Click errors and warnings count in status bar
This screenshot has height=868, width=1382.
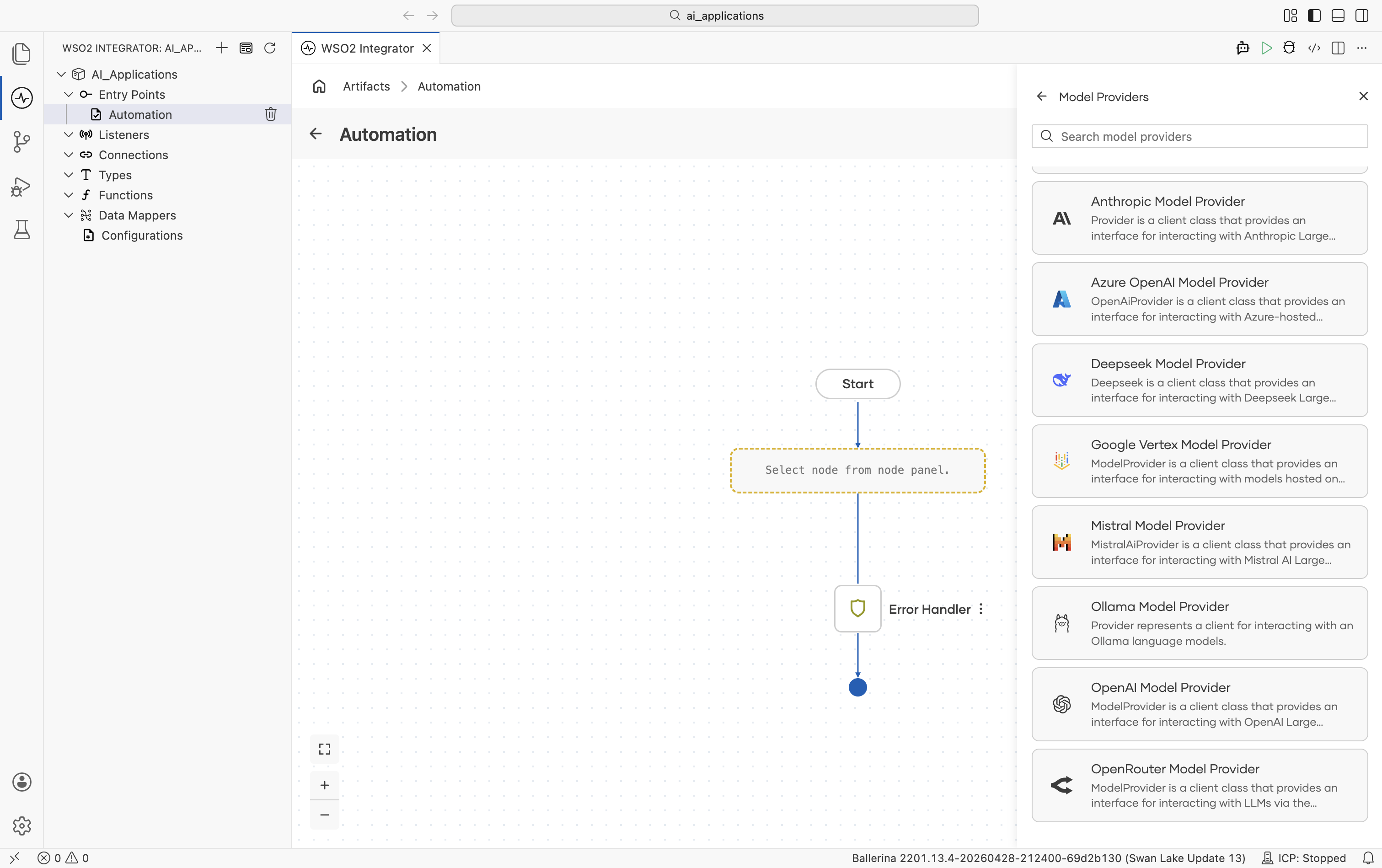coord(63,857)
